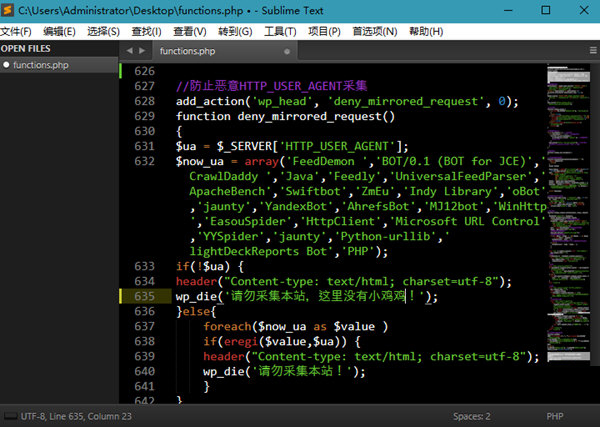Change indentation via Spaces: 2

[x=471, y=416]
